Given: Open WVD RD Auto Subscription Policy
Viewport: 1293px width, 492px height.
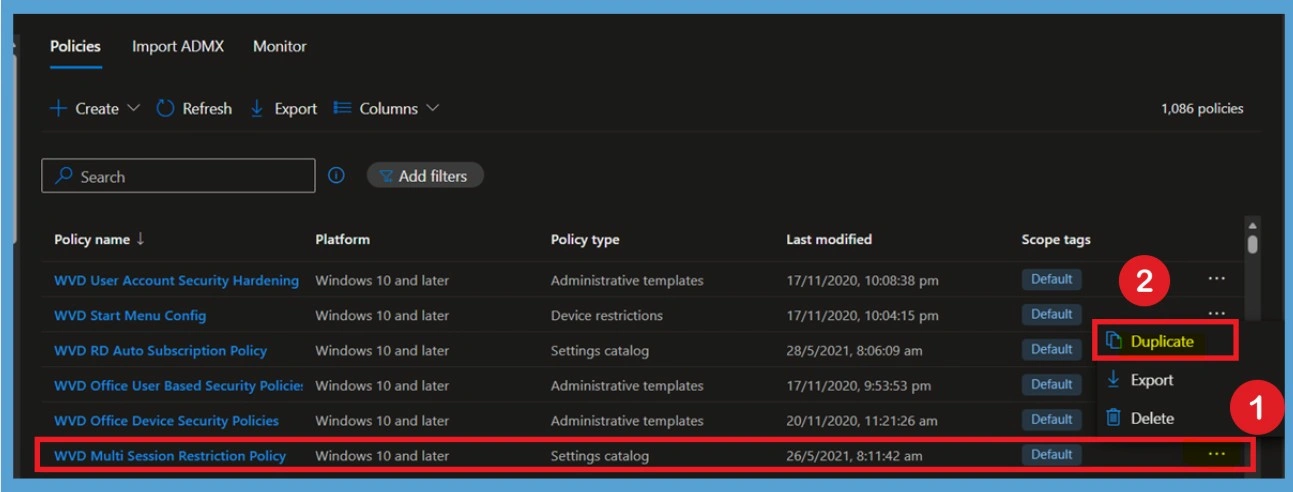Looking at the screenshot, I should click(160, 350).
